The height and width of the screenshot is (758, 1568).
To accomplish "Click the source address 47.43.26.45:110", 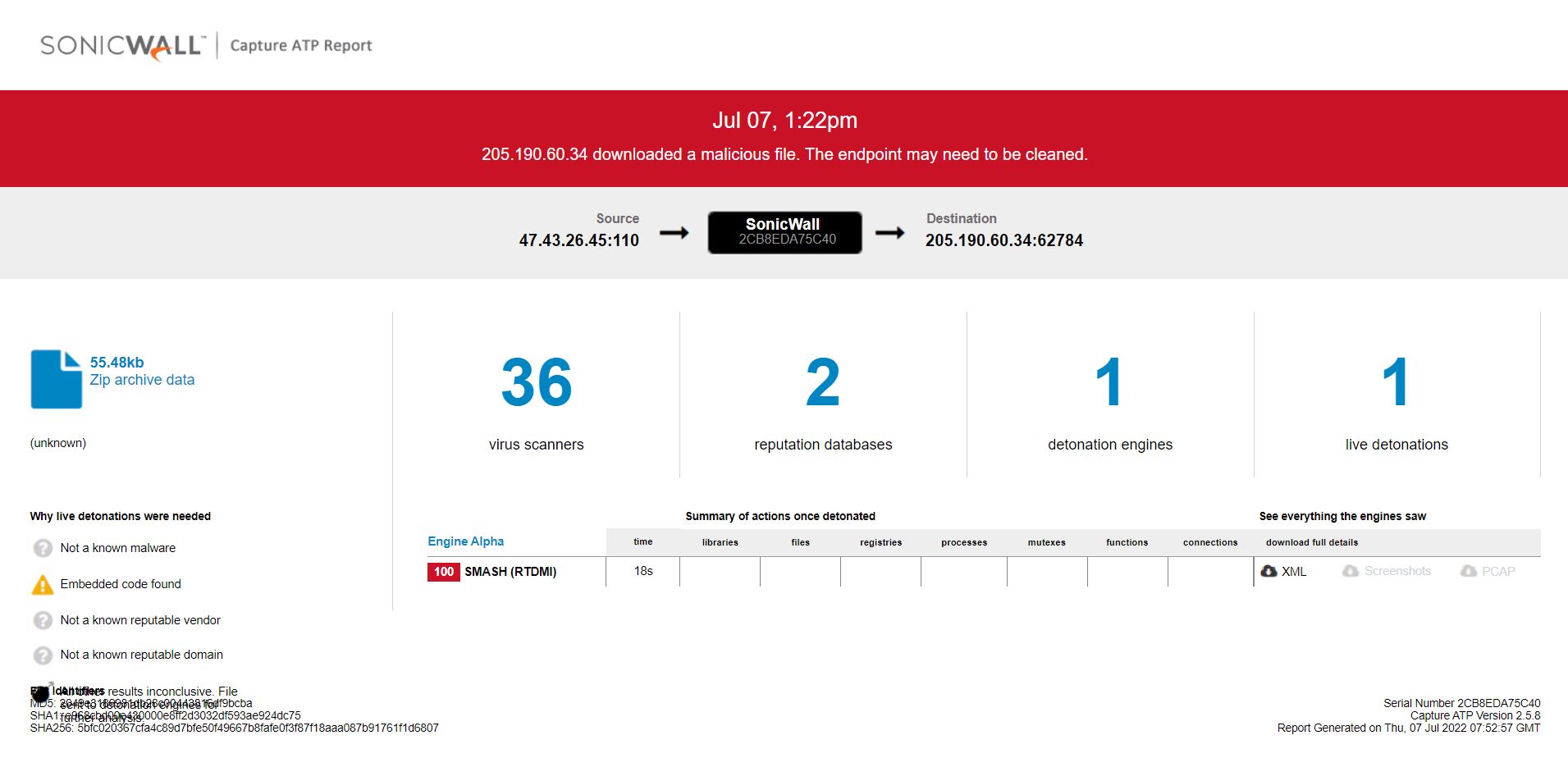I will click(578, 240).
